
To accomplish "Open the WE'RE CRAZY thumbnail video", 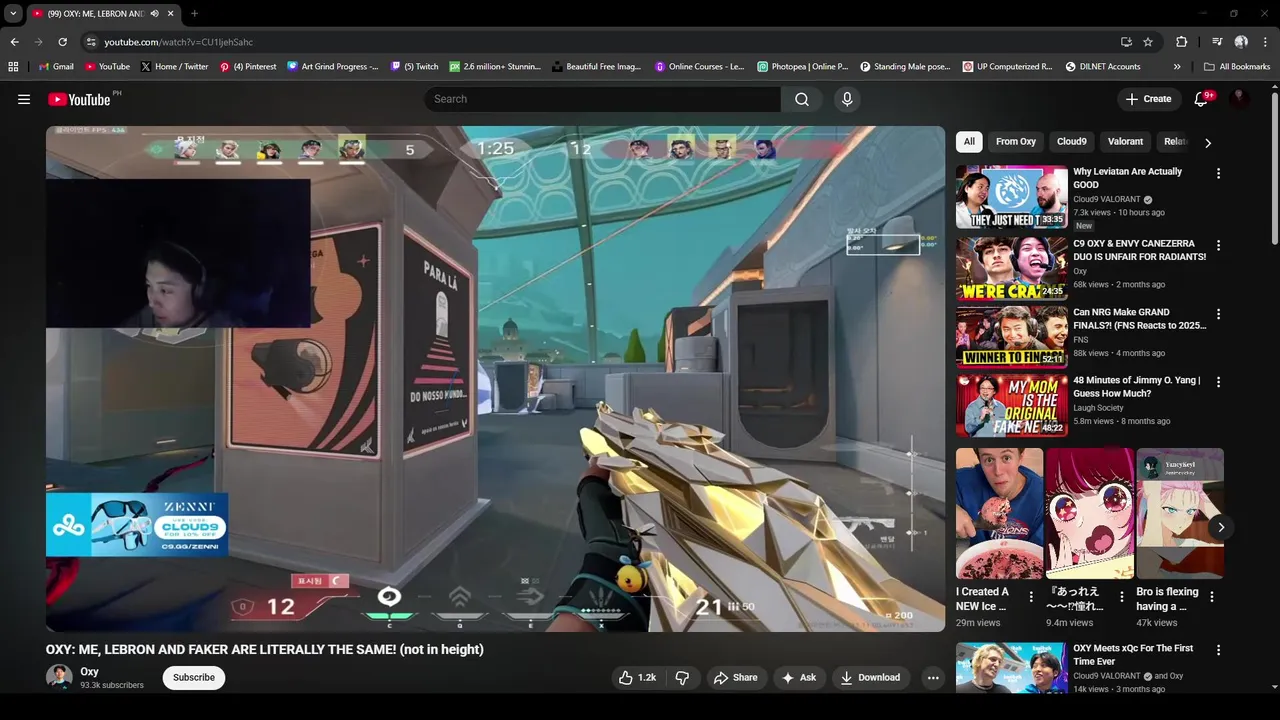I will (x=1011, y=269).
